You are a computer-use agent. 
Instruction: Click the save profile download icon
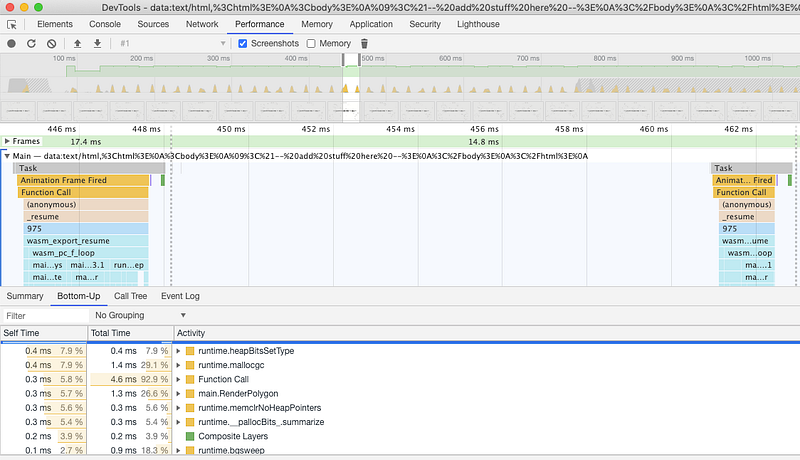pos(97,44)
